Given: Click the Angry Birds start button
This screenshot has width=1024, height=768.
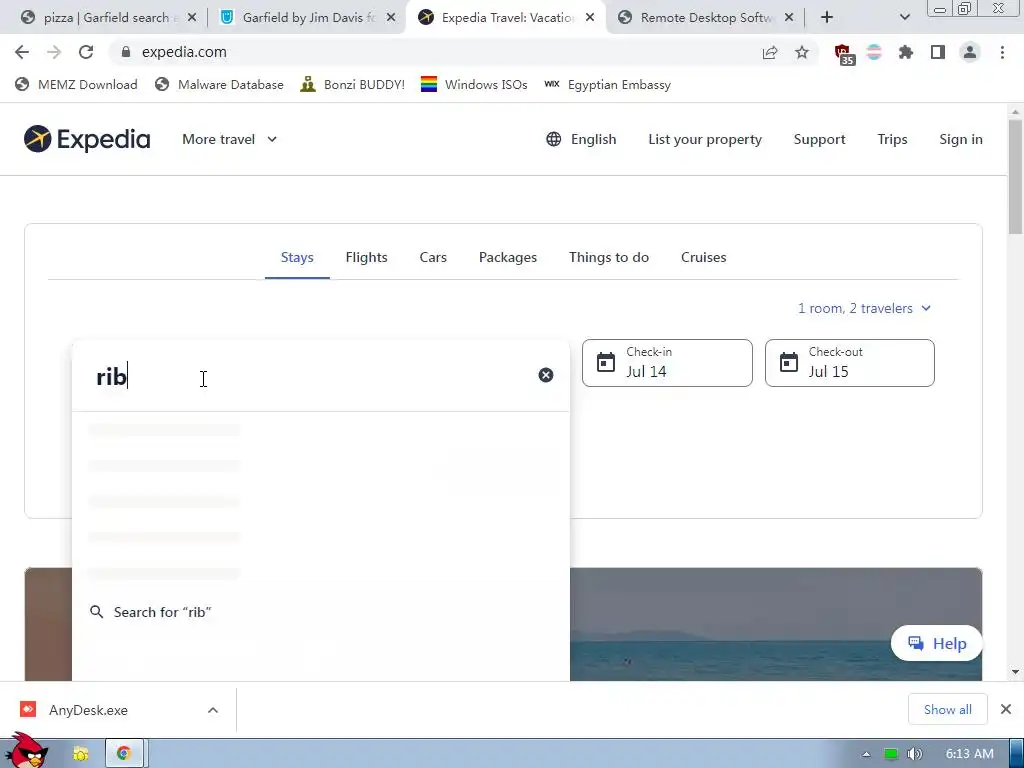Looking at the screenshot, I should click(x=25, y=750).
